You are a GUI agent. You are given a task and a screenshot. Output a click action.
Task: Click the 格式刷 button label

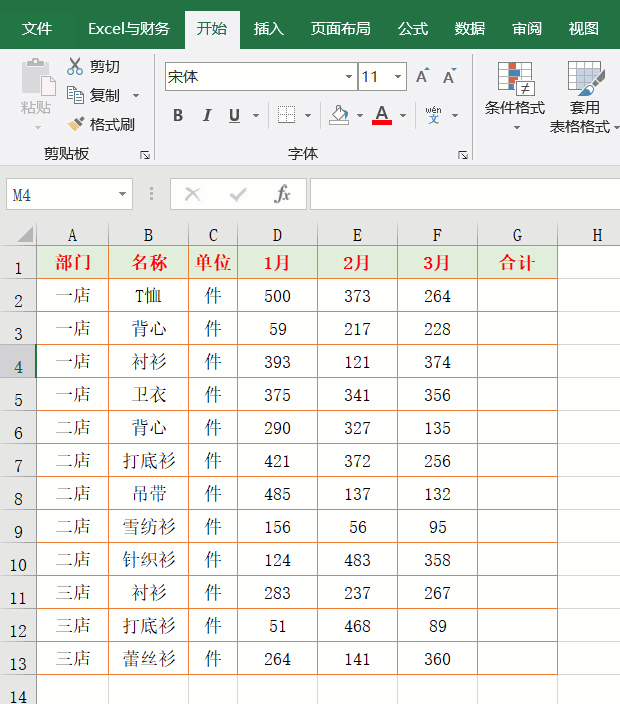(x=112, y=124)
